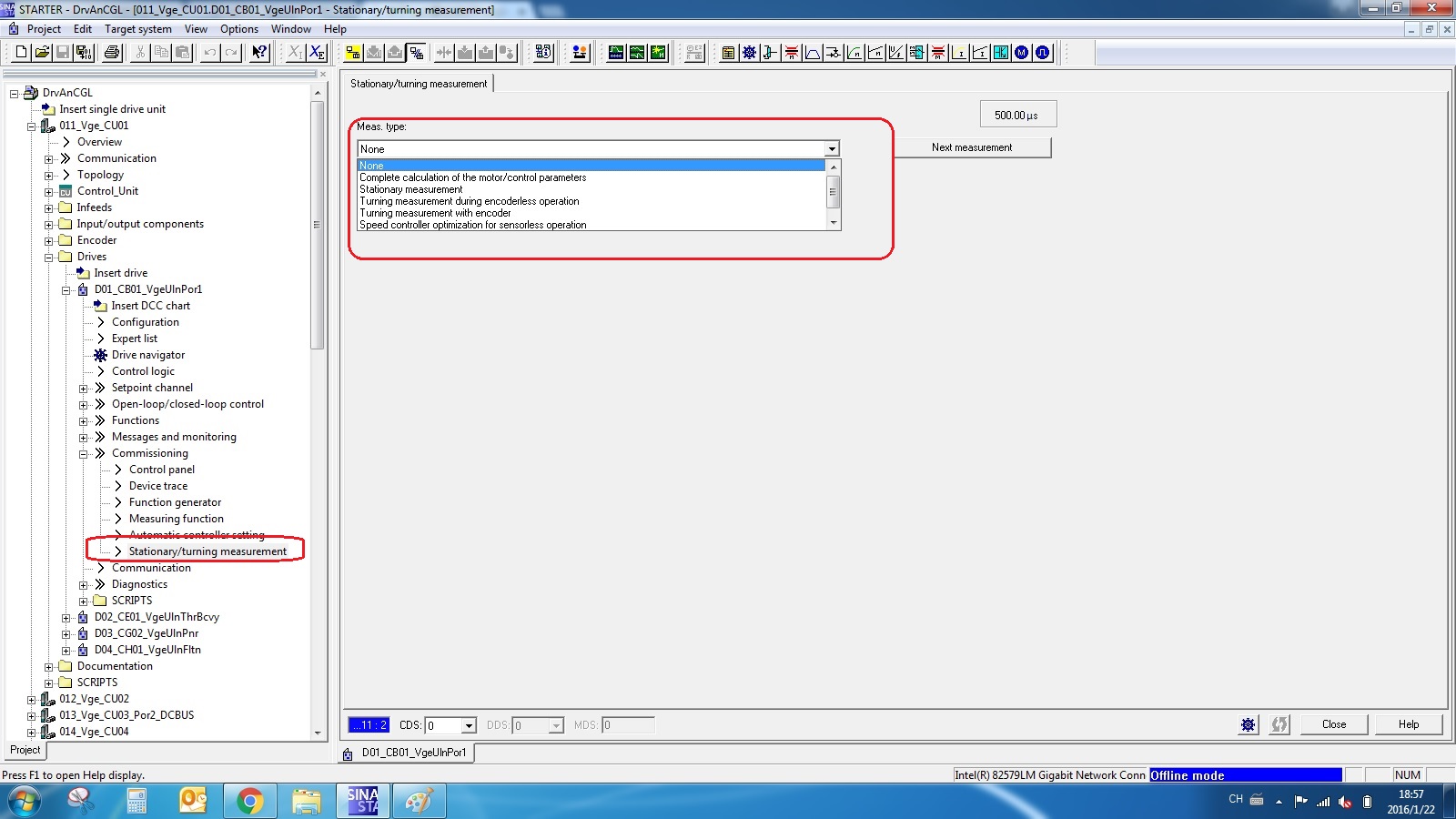Screen dimensions: 1456x819
Task: Click the yellow connect to target system icon
Action: [353, 53]
